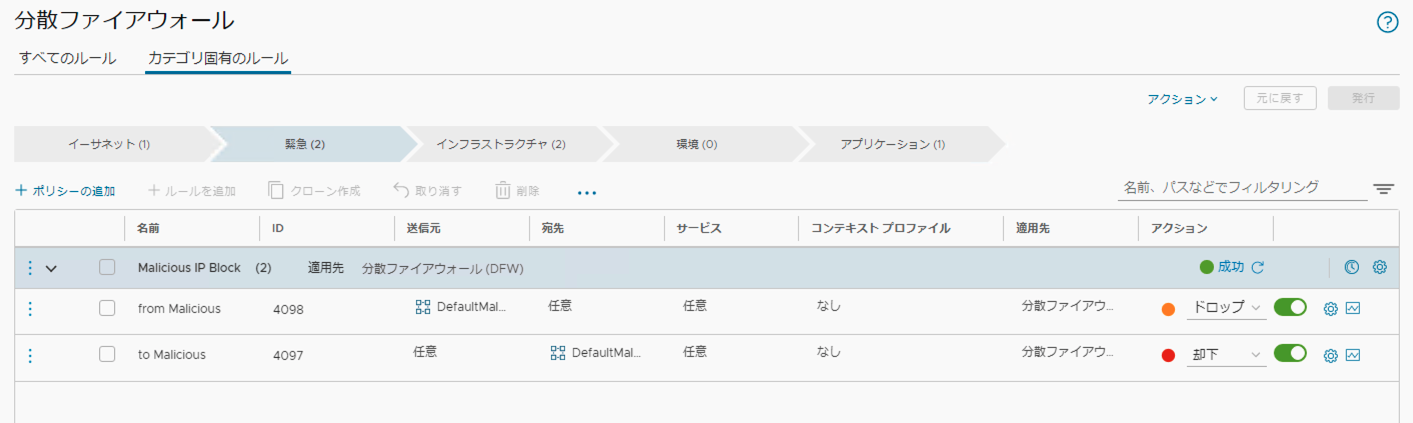Open the policy time window clock icon

pos(1351,267)
